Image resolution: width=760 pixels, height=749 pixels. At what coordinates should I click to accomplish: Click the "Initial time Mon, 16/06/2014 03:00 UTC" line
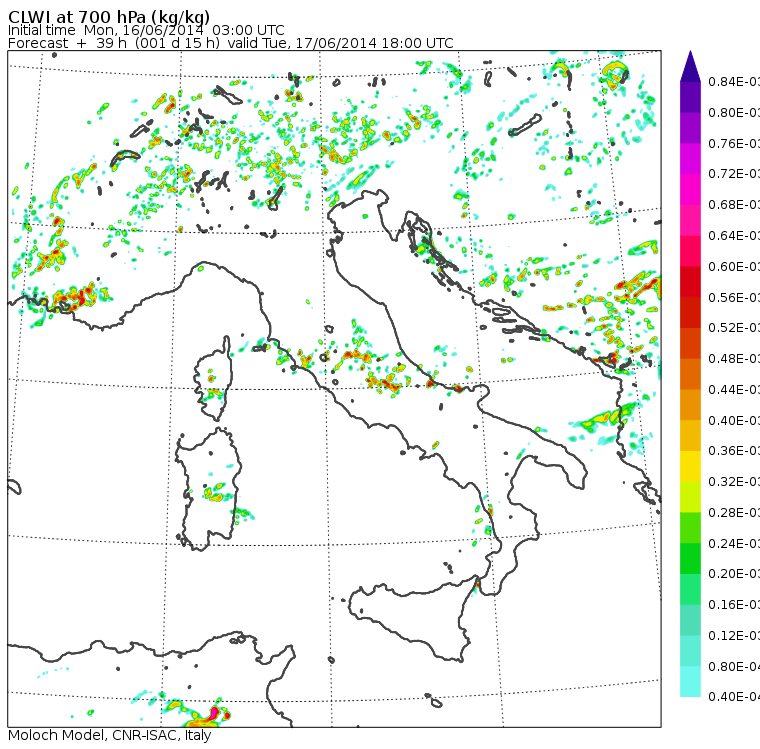click(146, 30)
